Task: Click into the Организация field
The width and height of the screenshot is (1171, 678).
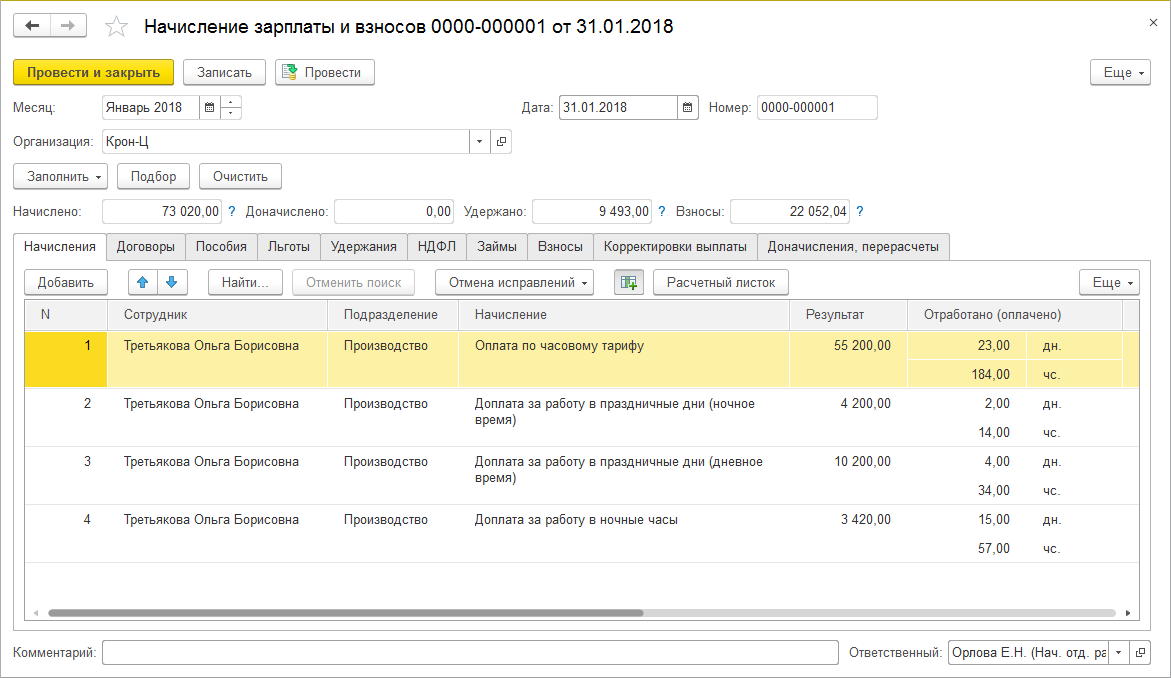Action: point(285,141)
